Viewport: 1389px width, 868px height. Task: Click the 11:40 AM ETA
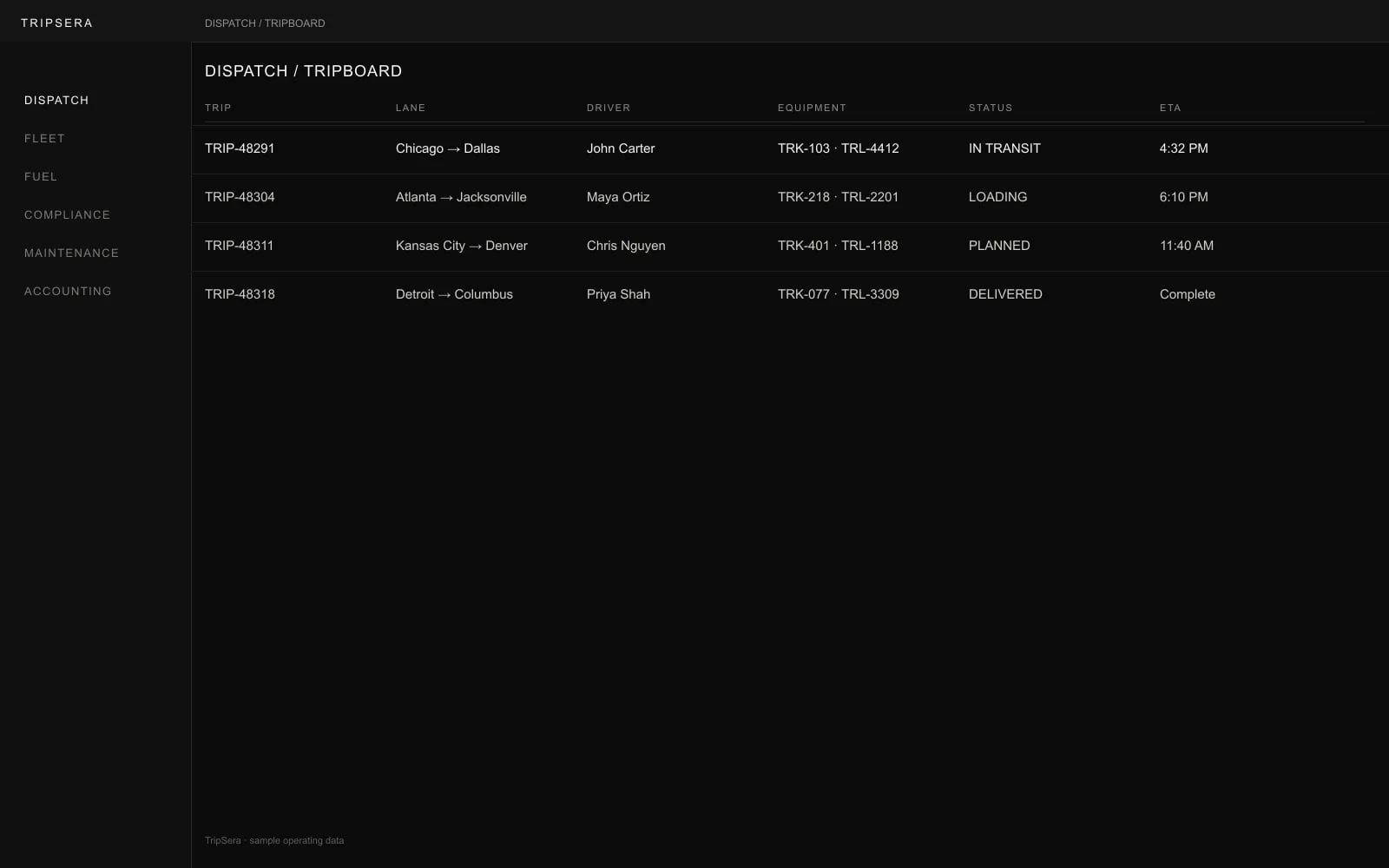click(1187, 246)
